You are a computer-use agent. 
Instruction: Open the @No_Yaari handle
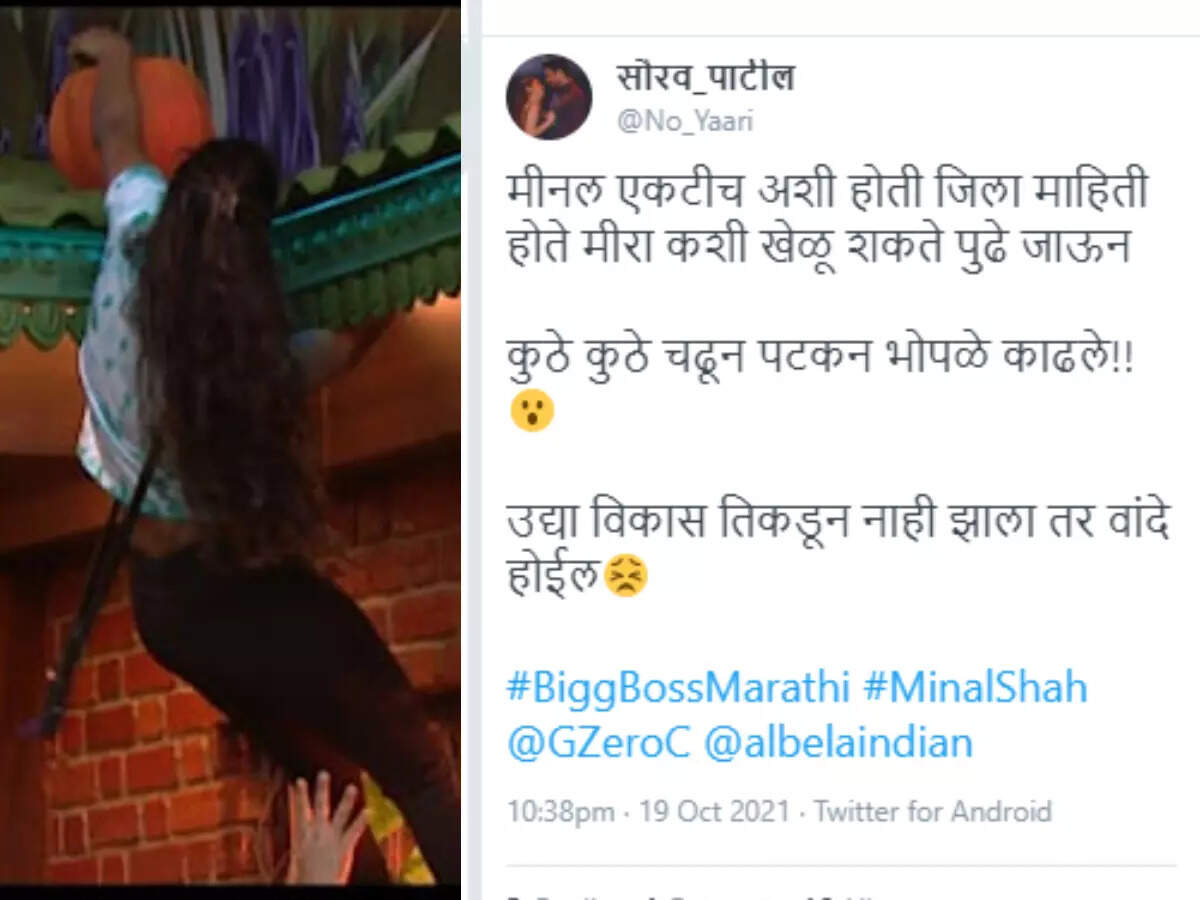point(685,122)
